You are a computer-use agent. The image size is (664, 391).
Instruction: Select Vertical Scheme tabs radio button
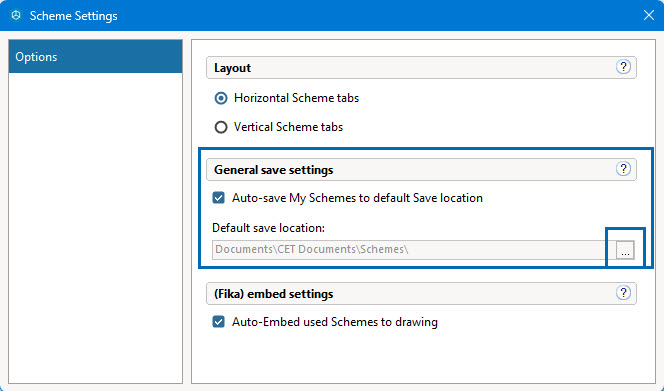pos(221,127)
